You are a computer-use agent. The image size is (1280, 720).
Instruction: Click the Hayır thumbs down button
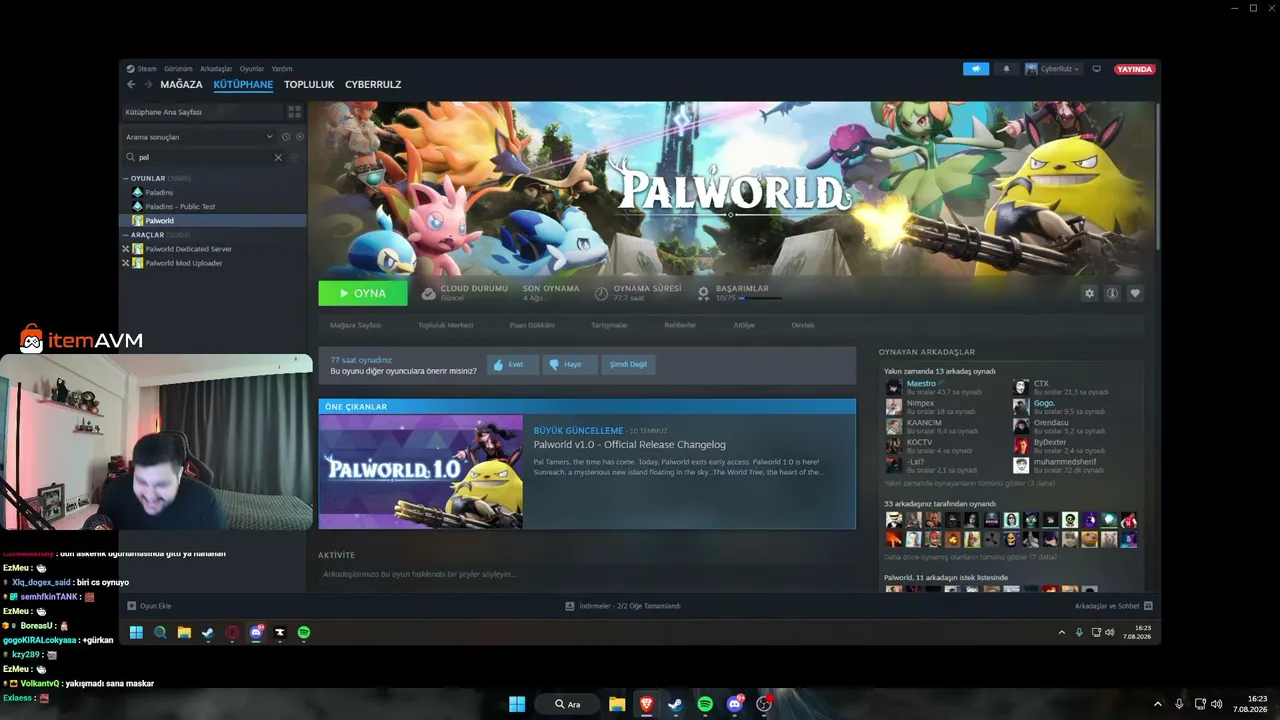570,365
